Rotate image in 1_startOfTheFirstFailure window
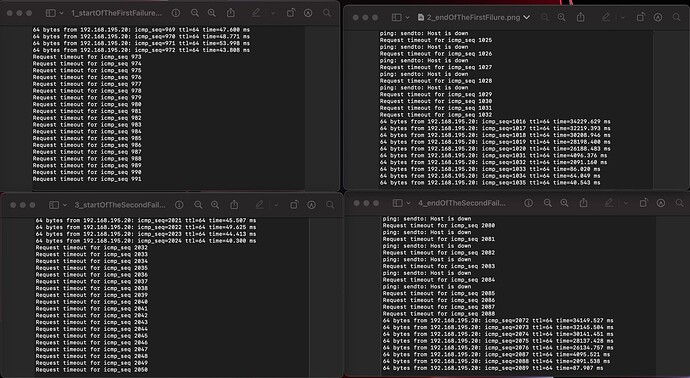Screen dimensions: 690x378 click(x=290, y=13)
